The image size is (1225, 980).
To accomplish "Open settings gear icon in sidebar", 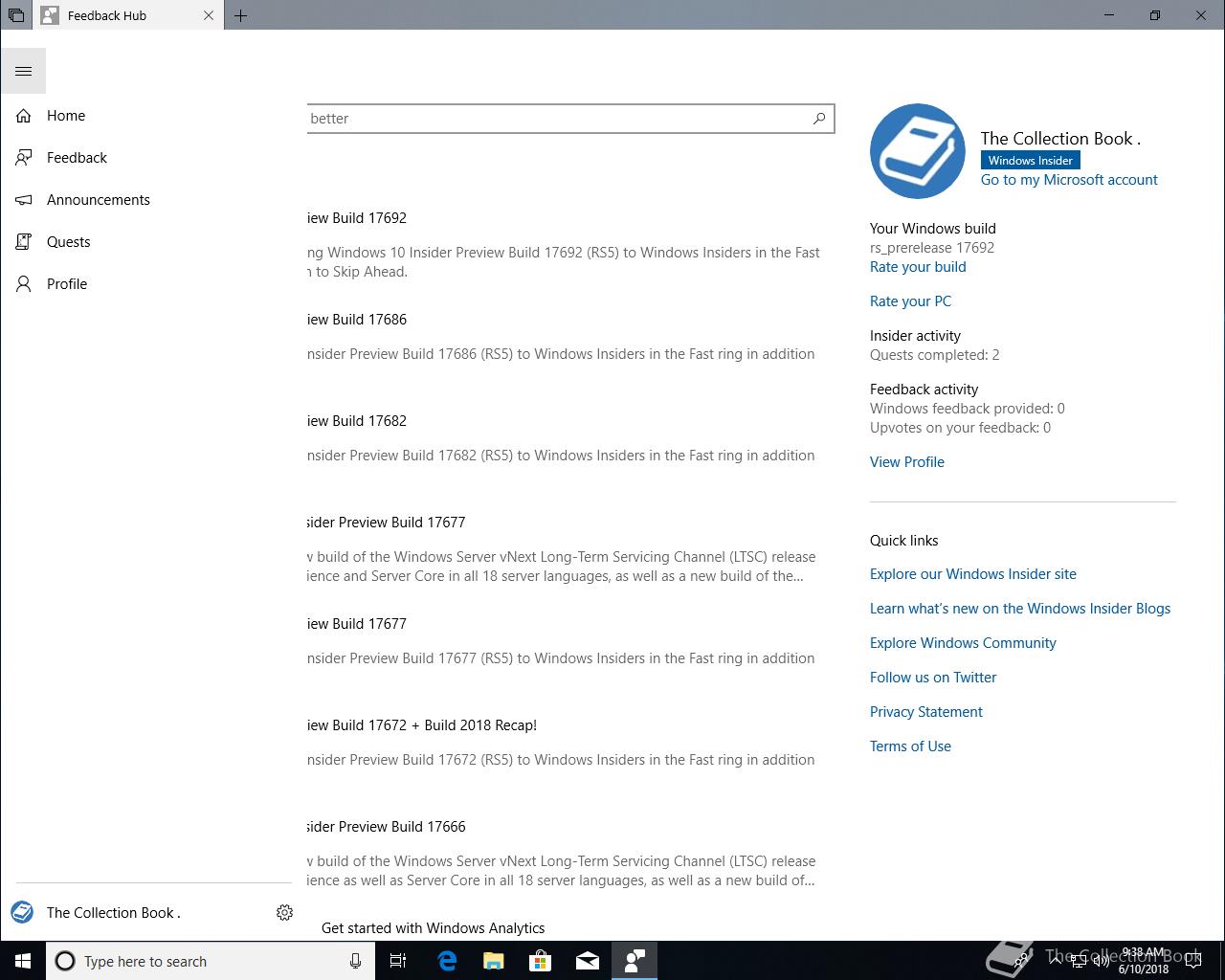I will point(284,913).
